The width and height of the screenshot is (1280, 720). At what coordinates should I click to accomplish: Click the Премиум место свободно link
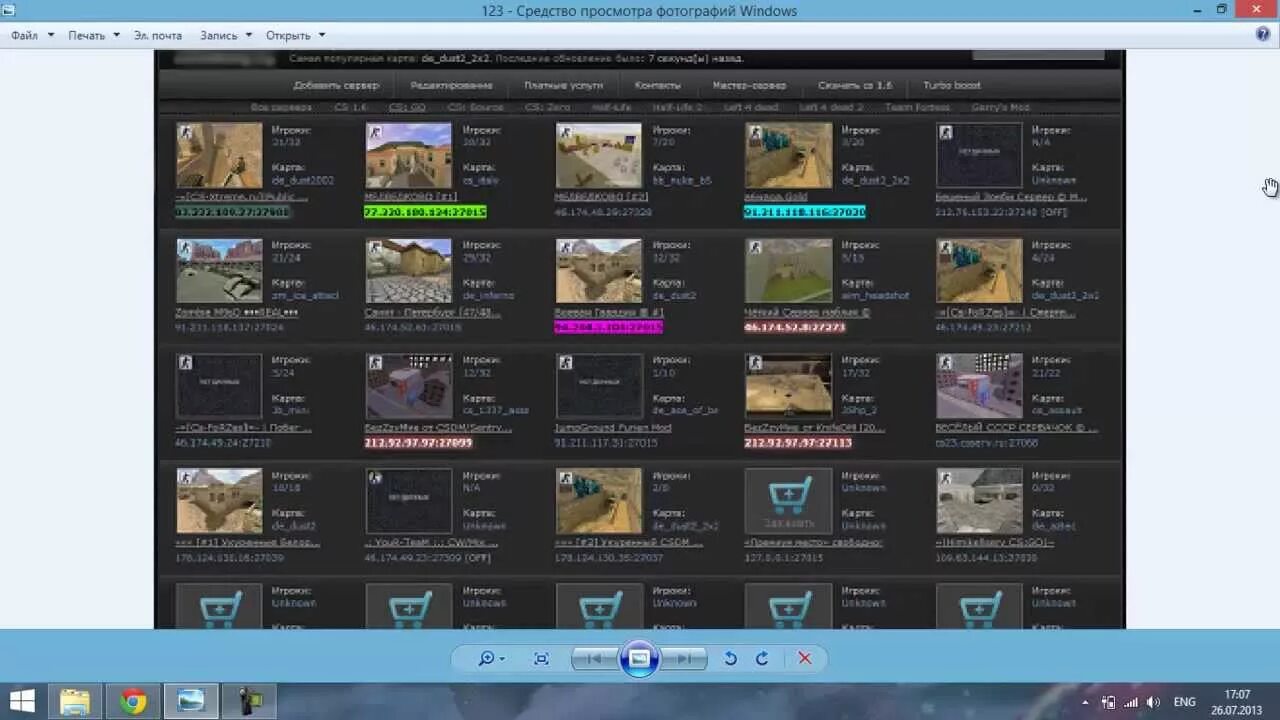(x=813, y=542)
